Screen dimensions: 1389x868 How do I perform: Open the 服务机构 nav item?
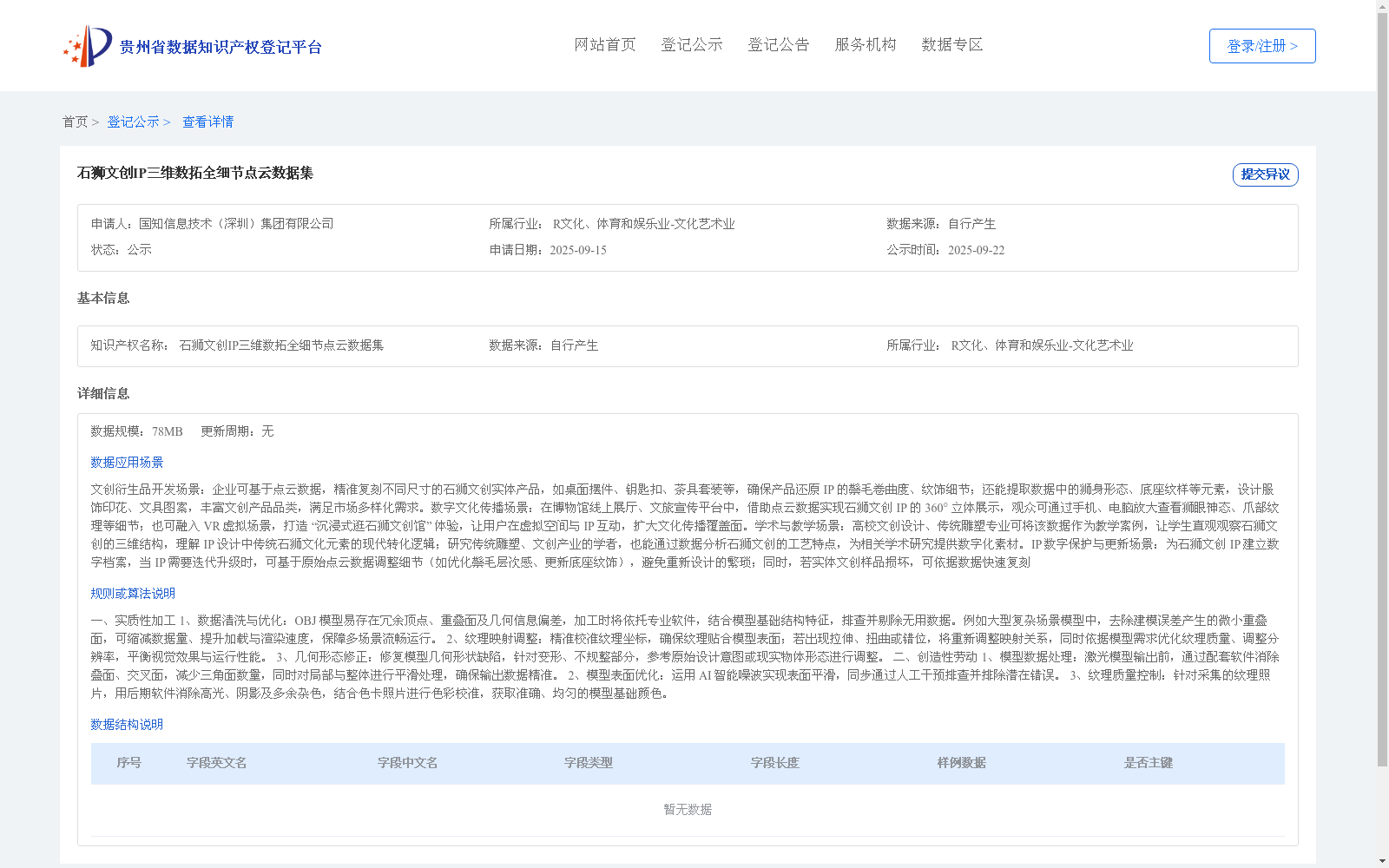pos(866,44)
